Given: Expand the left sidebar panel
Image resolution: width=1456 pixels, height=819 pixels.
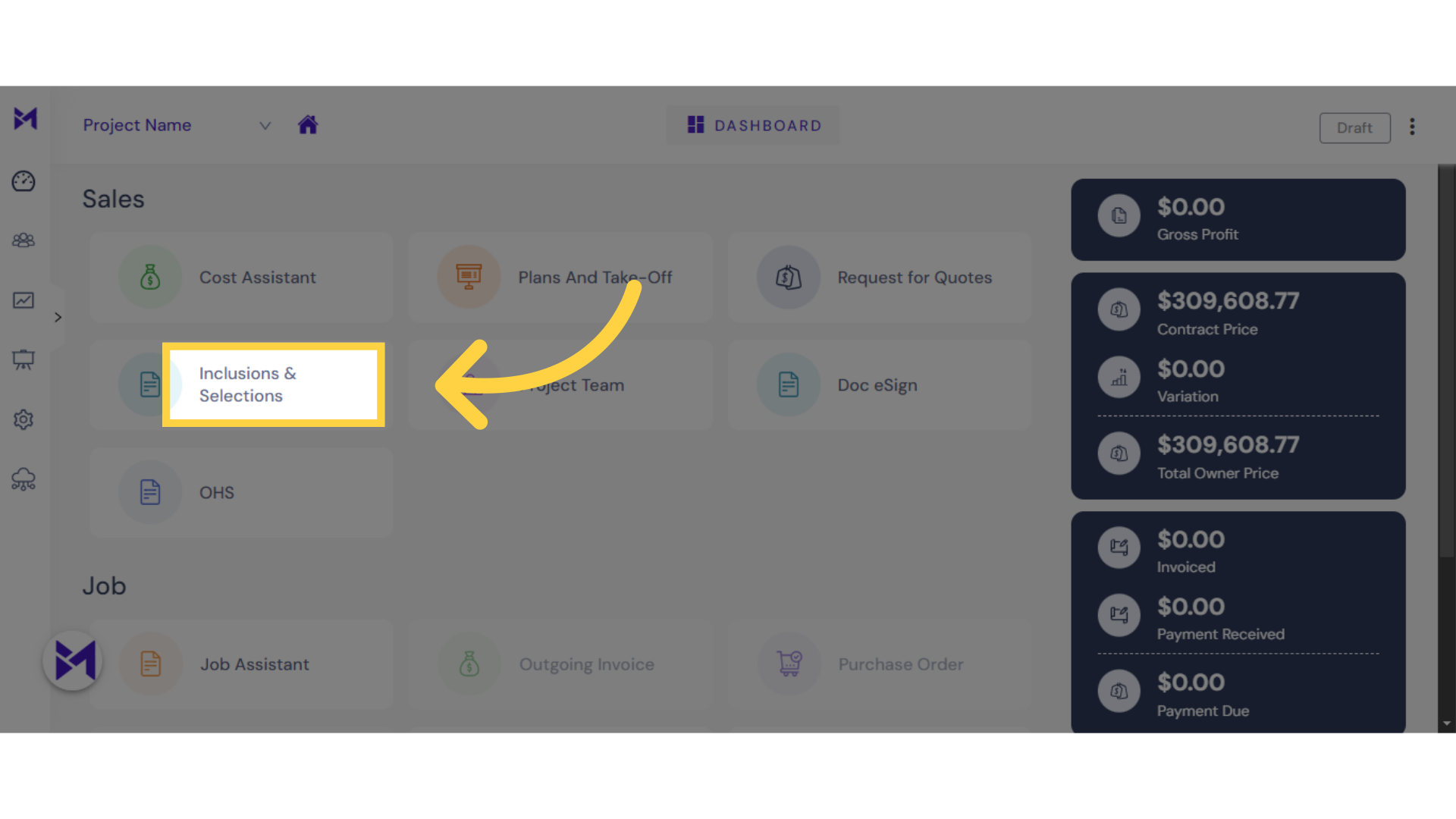Looking at the screenshot, I should tap(58, 318).
